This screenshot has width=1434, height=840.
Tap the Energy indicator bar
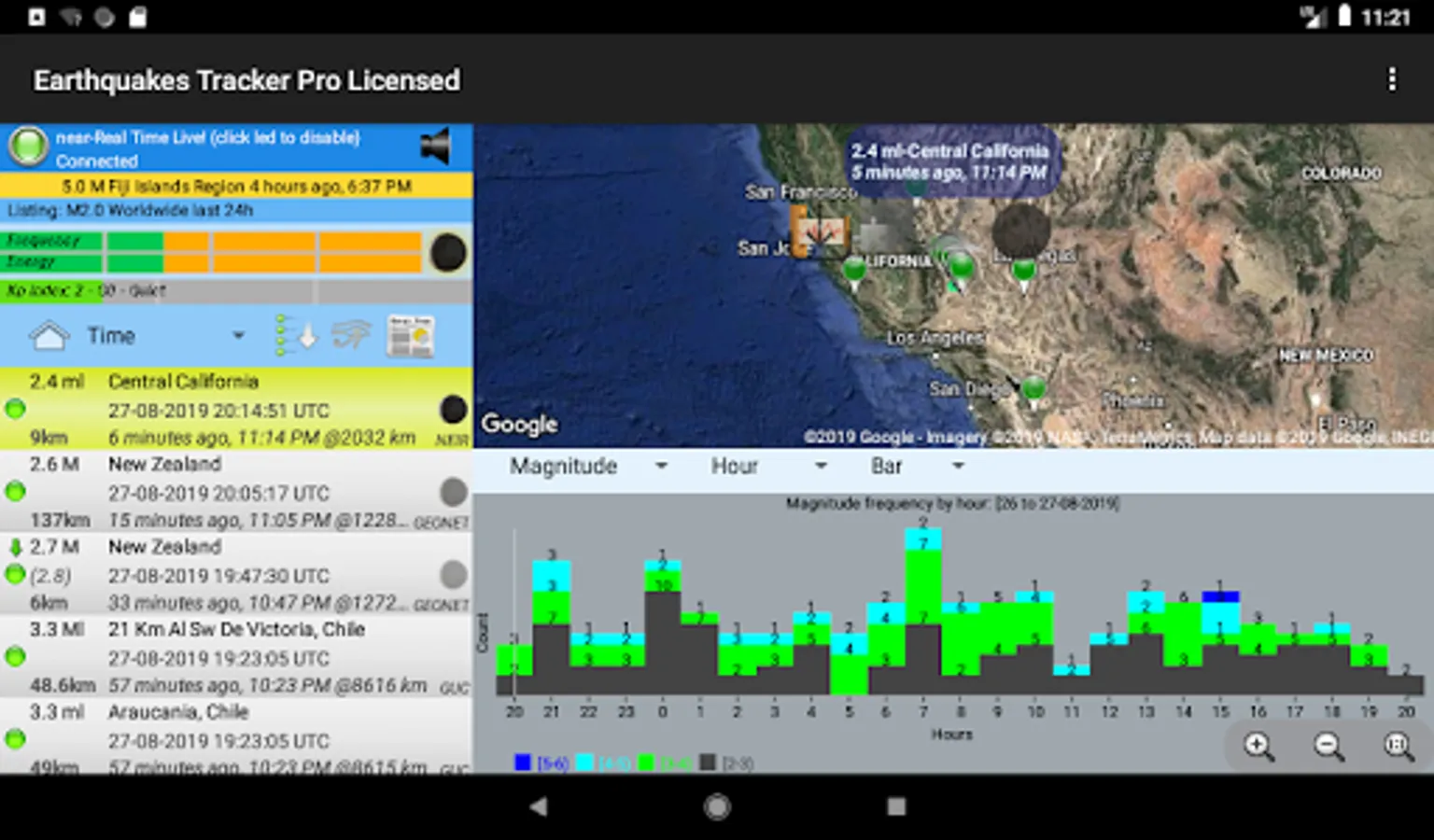pyautogui.click(x=213, y=262)
